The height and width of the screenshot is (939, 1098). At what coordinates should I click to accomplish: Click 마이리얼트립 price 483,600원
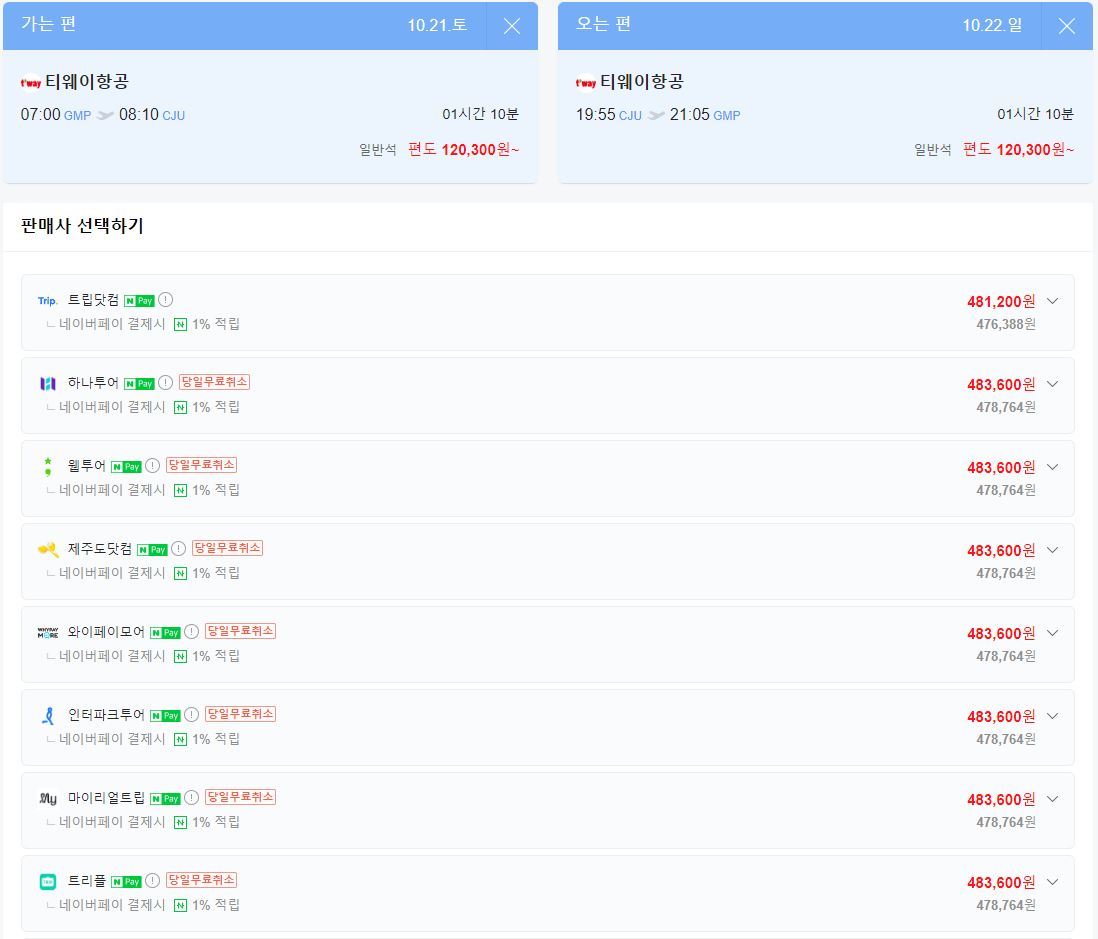click(x=1001, y=800)
